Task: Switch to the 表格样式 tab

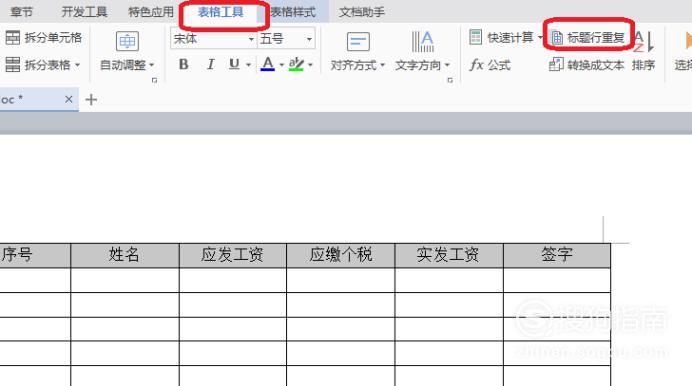Action: tap(293, 12)
